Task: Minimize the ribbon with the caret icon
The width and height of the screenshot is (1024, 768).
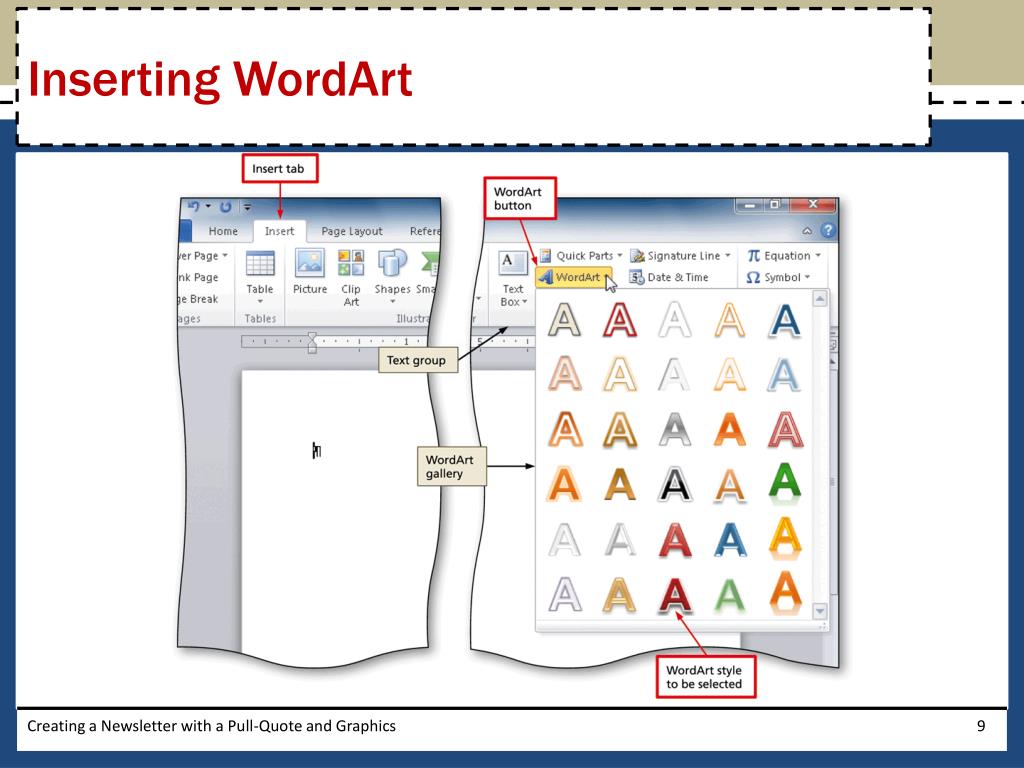Action: coord(807,231)
